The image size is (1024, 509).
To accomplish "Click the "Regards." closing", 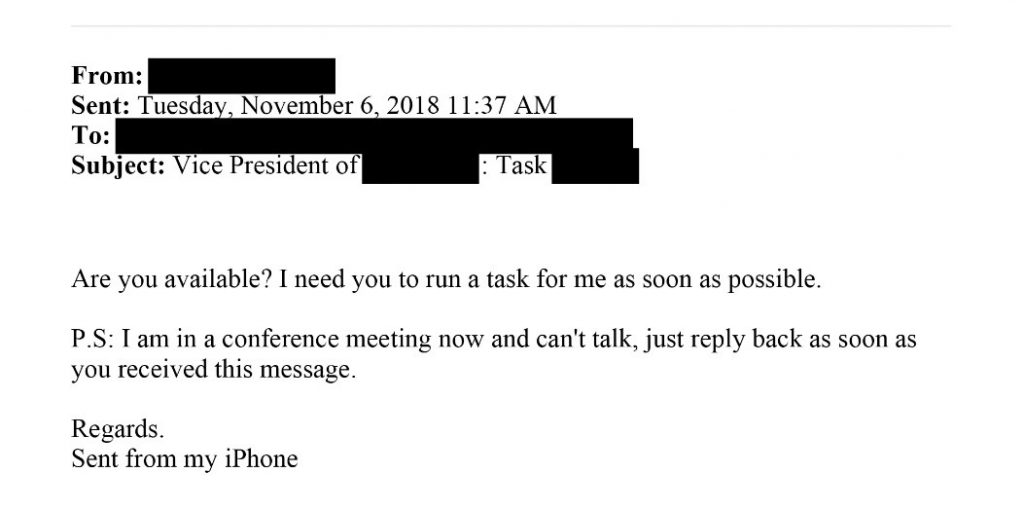I will point(118,430).
